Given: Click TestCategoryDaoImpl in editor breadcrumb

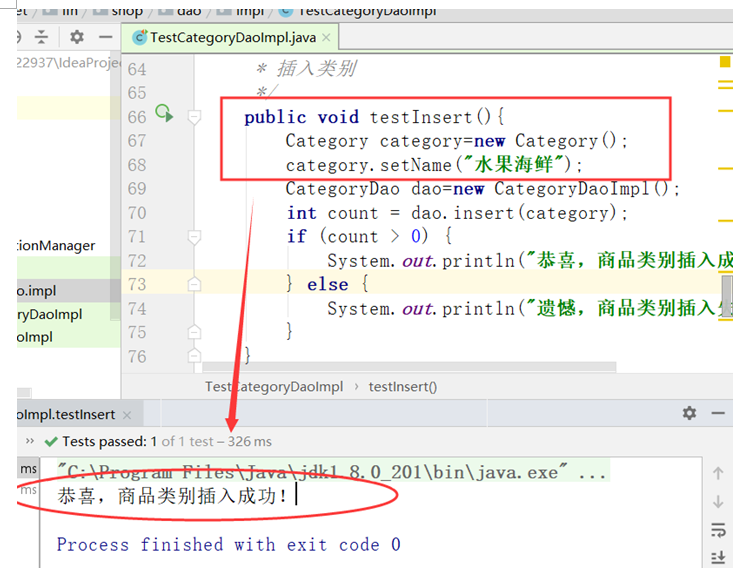Looking at the screenshot, I should pyautogui.click(x=274, y=387).
